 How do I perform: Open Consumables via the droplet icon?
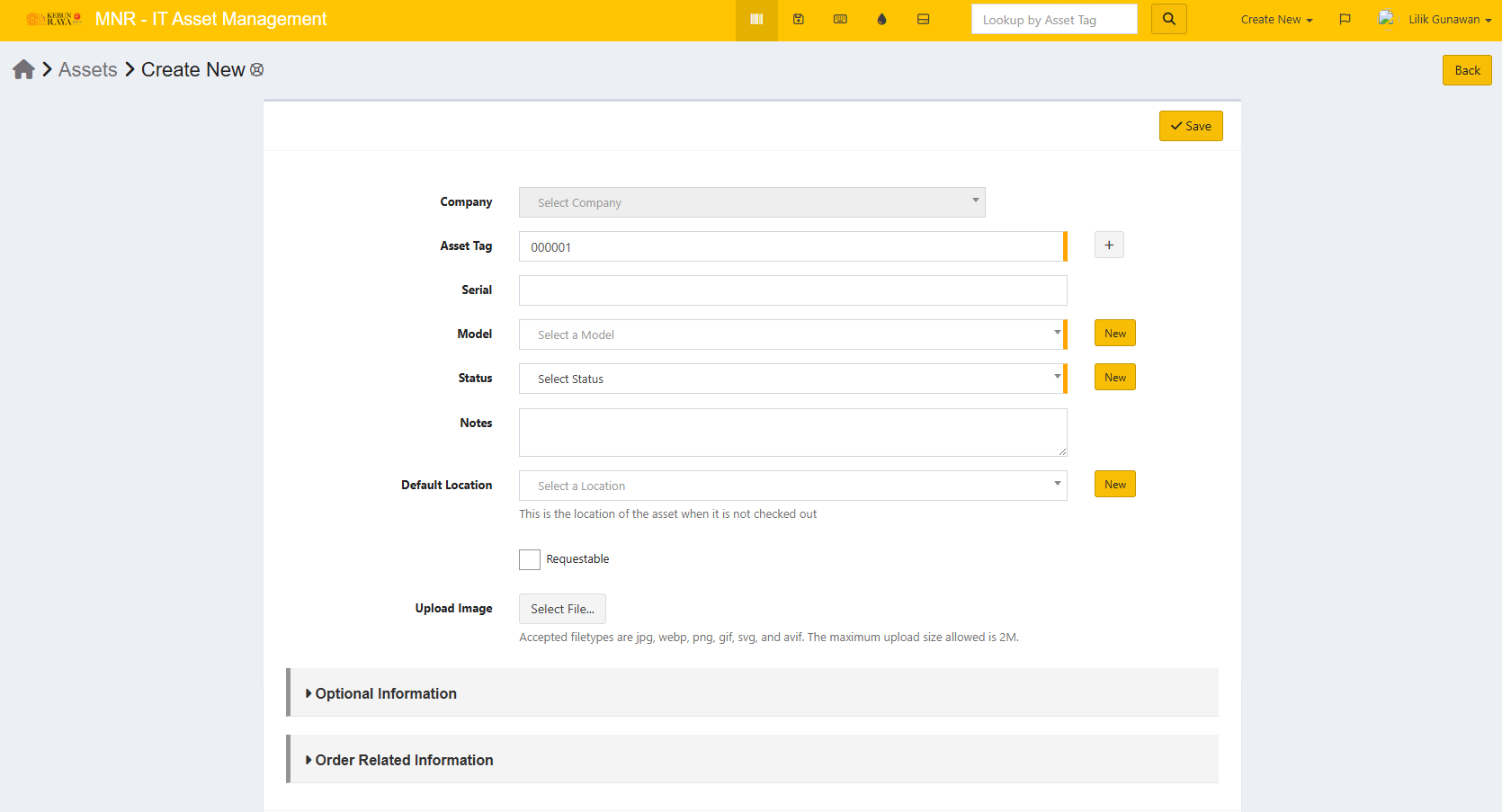coord(881,20)
